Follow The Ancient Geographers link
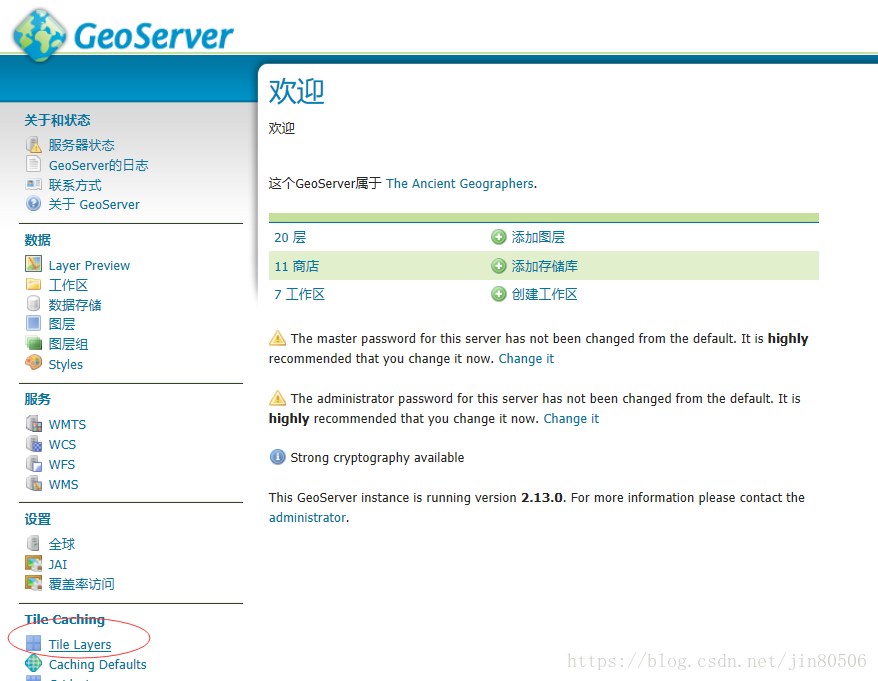 click(x=460, y=184)
